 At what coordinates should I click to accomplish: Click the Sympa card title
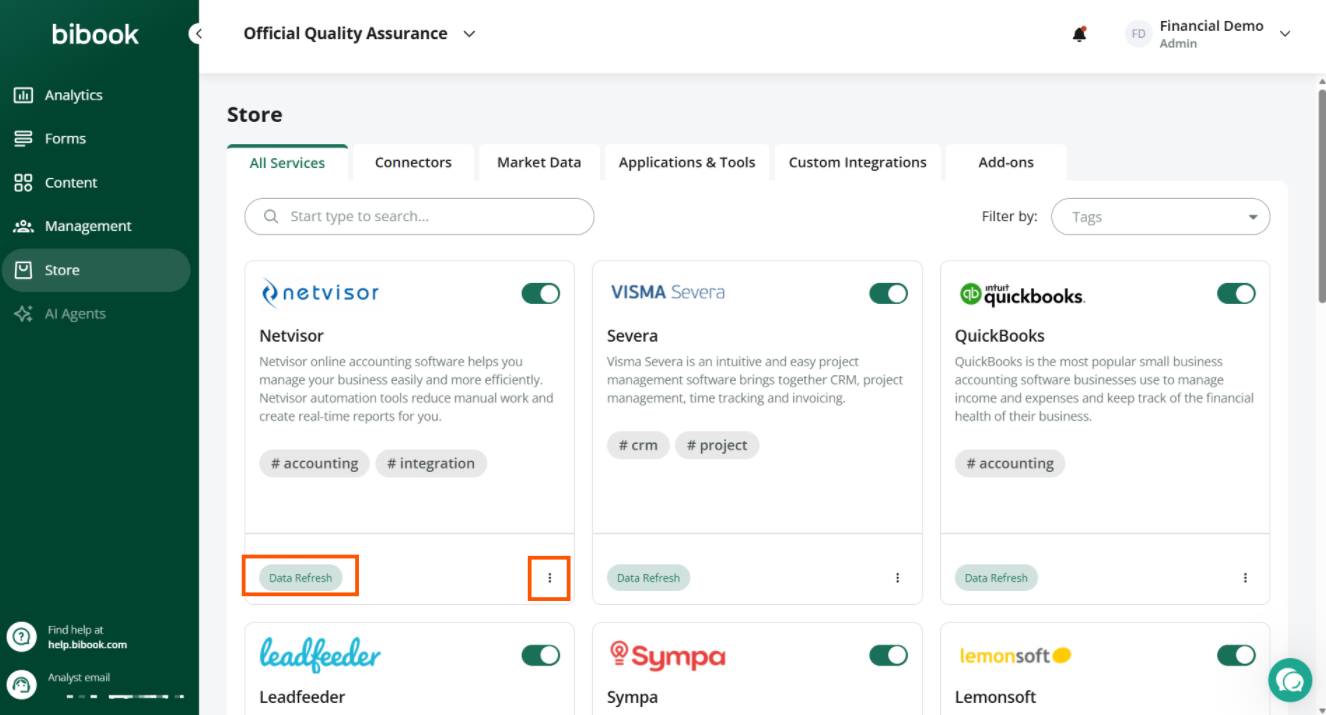click(632, 697)
